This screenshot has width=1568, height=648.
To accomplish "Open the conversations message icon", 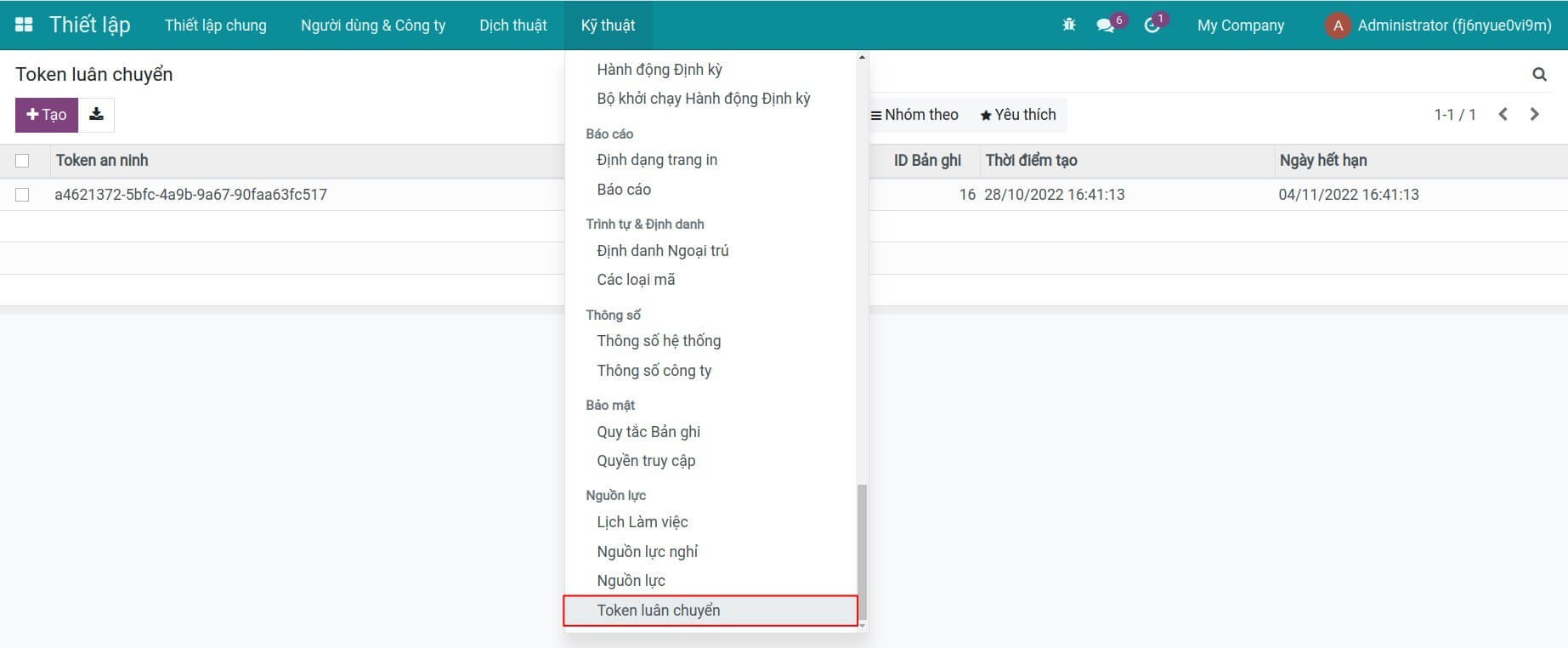I will [x=1106, y=26].
